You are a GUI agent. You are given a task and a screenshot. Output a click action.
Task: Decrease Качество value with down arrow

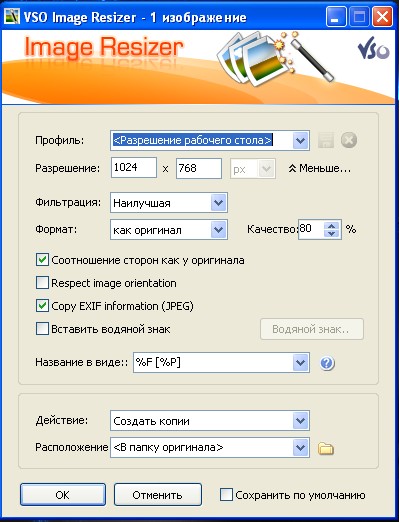(331, 233)
